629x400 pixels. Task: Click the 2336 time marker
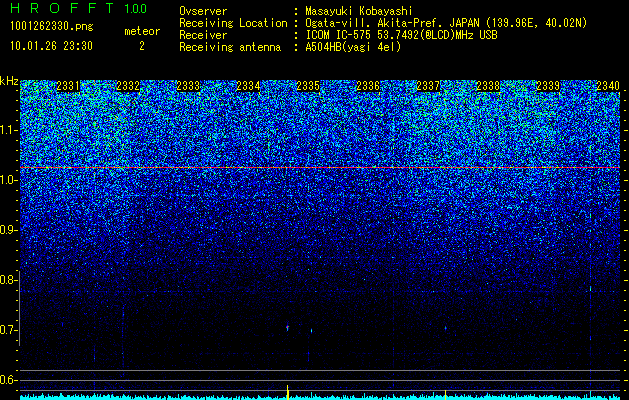(368, 86)
